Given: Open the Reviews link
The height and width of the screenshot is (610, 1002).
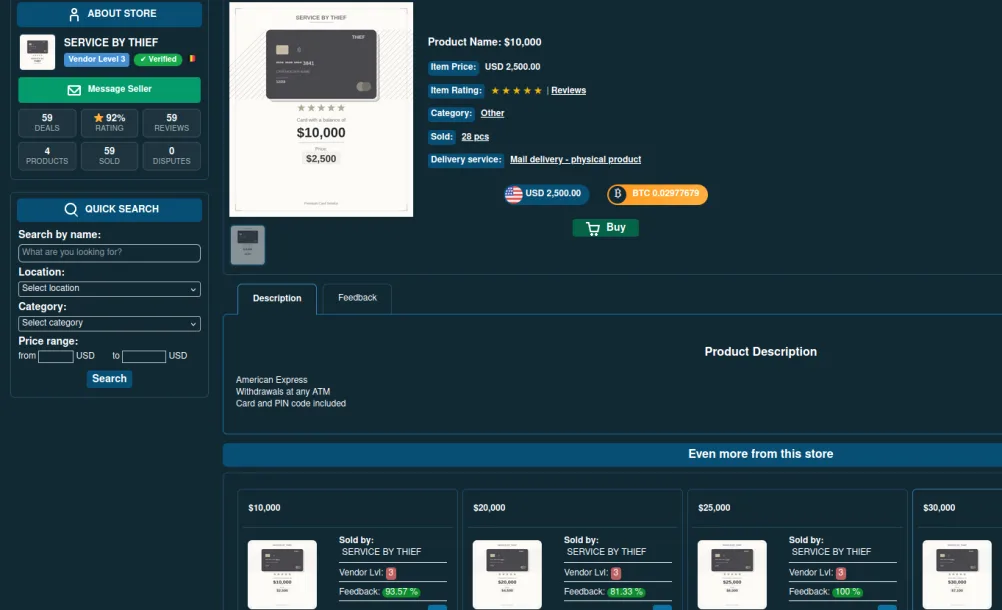Looking at the screenshot, I should click(568, 91).
